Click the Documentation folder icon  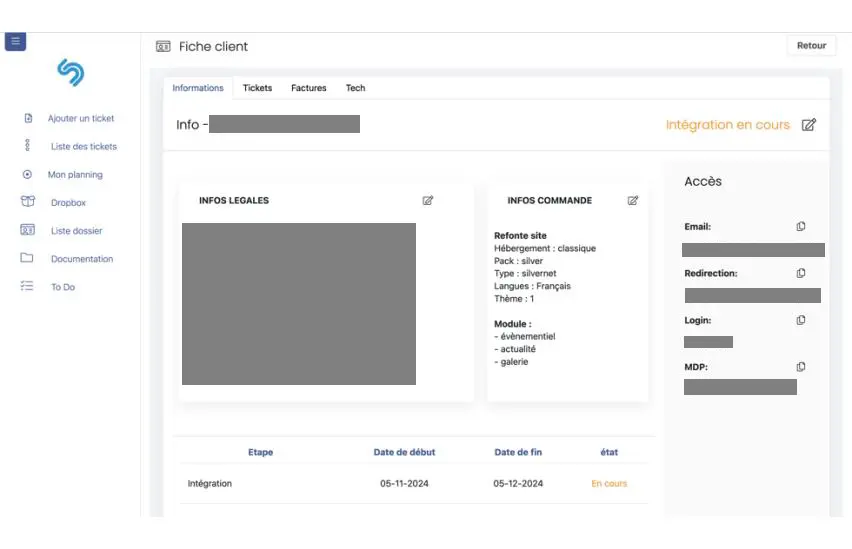(x=27, y=258)
